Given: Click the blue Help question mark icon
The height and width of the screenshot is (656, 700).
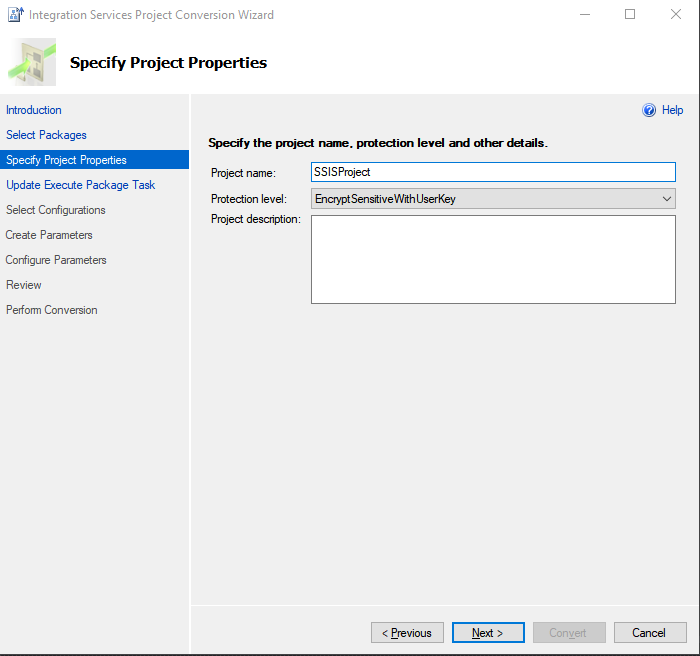Looking at the screenshot, I should [649, 110].
